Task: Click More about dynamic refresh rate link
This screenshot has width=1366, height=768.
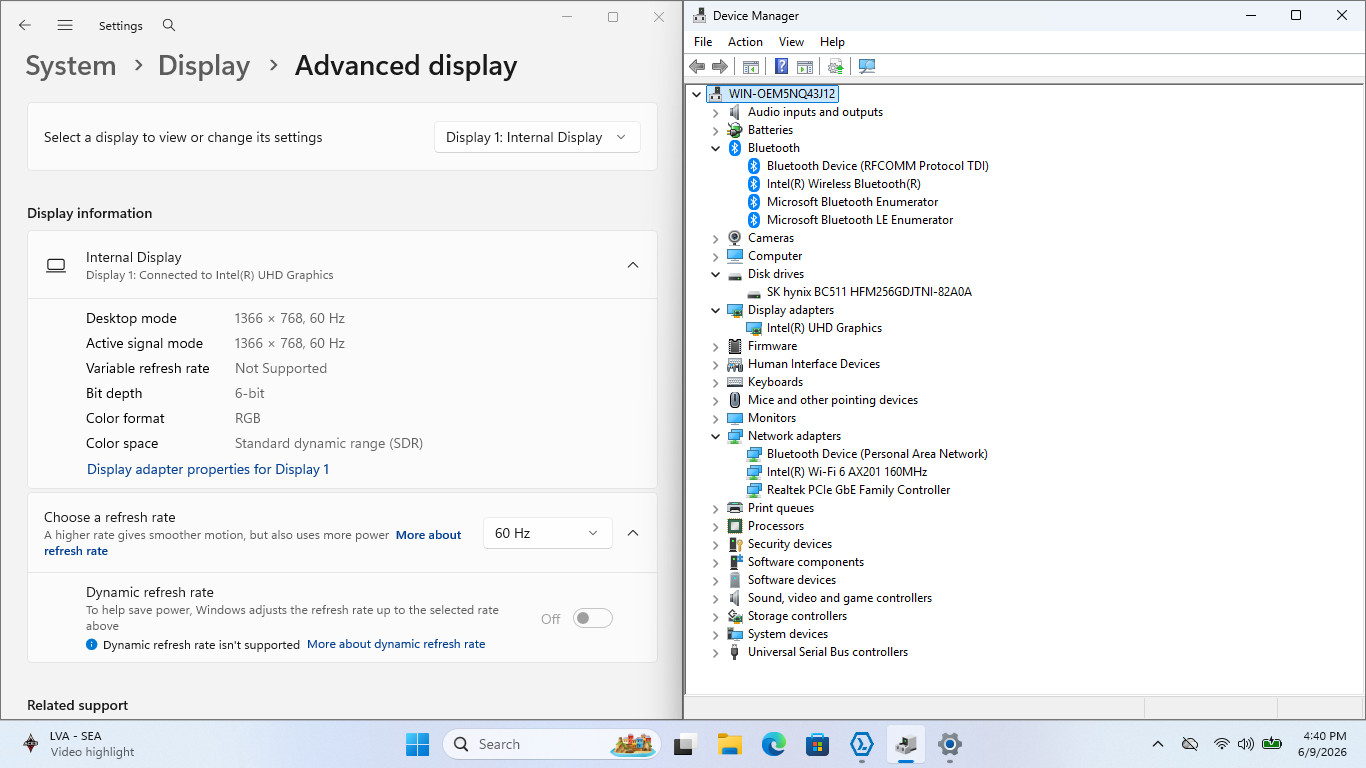Action: click(x=396, y=644)
